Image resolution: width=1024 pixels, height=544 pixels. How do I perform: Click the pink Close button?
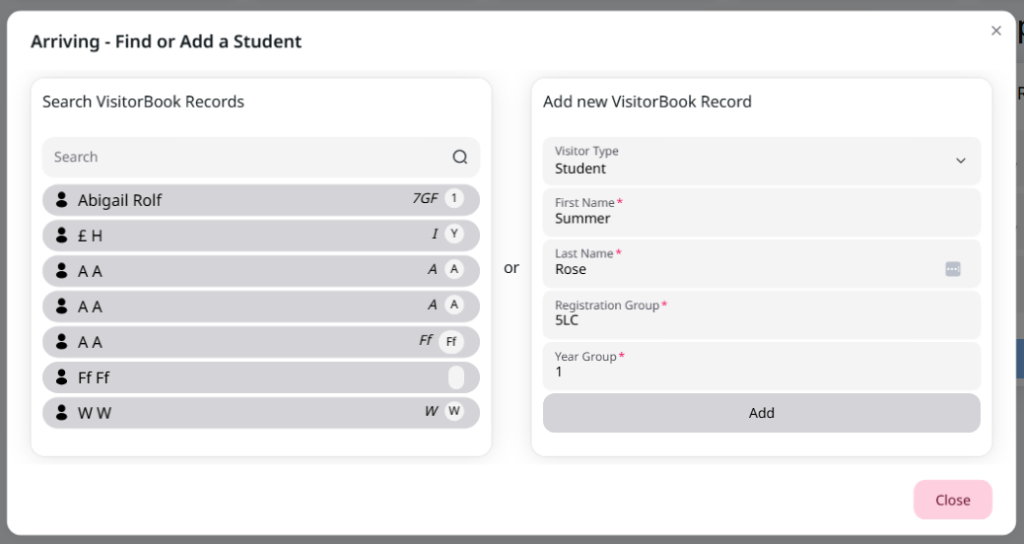(953, 500)
